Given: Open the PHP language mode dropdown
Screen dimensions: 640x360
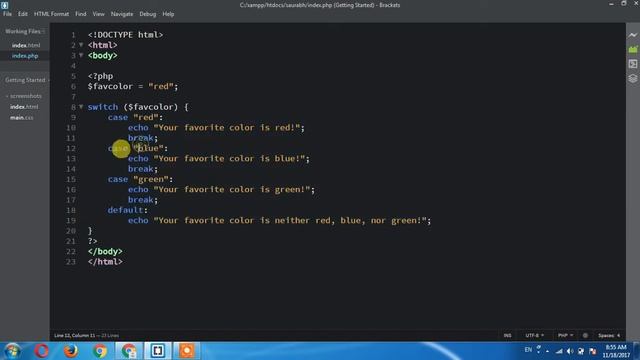Looking at the screenshot, I should [565, 336].
